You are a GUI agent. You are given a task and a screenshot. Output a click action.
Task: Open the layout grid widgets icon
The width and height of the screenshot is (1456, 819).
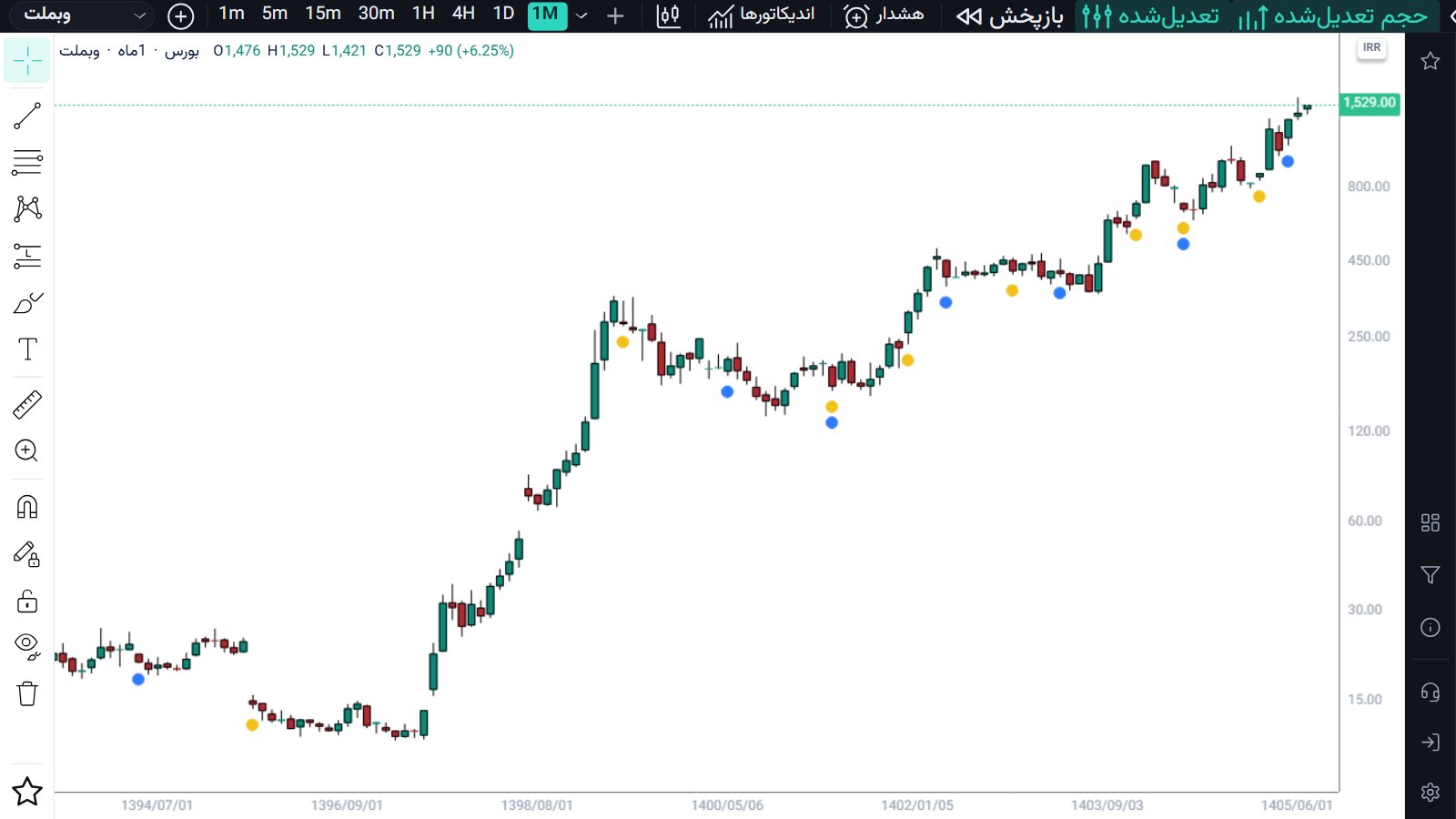(x=1431, y=522)
